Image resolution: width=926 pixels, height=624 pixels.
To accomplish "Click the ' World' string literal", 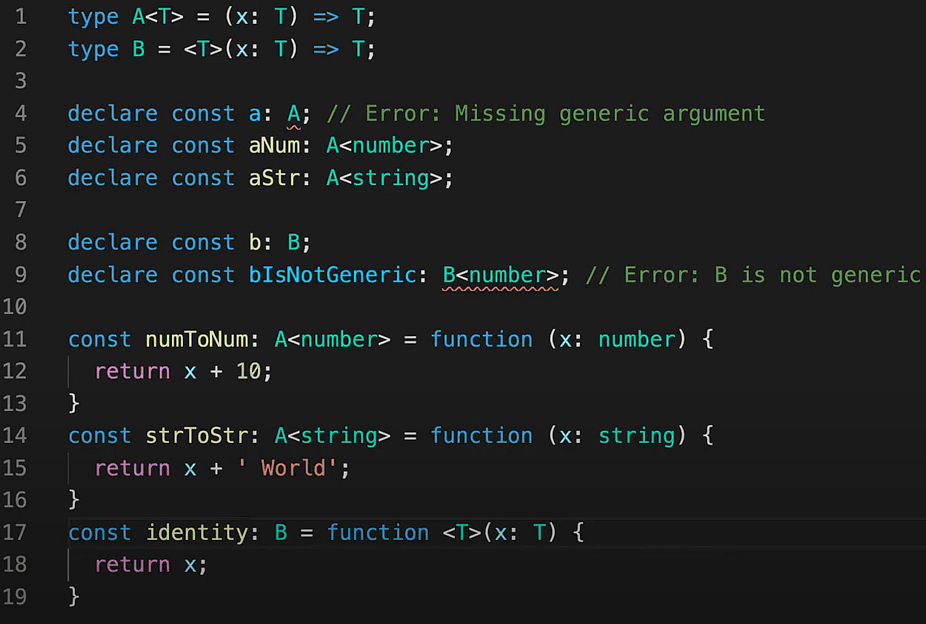I will tap(294, 468).
